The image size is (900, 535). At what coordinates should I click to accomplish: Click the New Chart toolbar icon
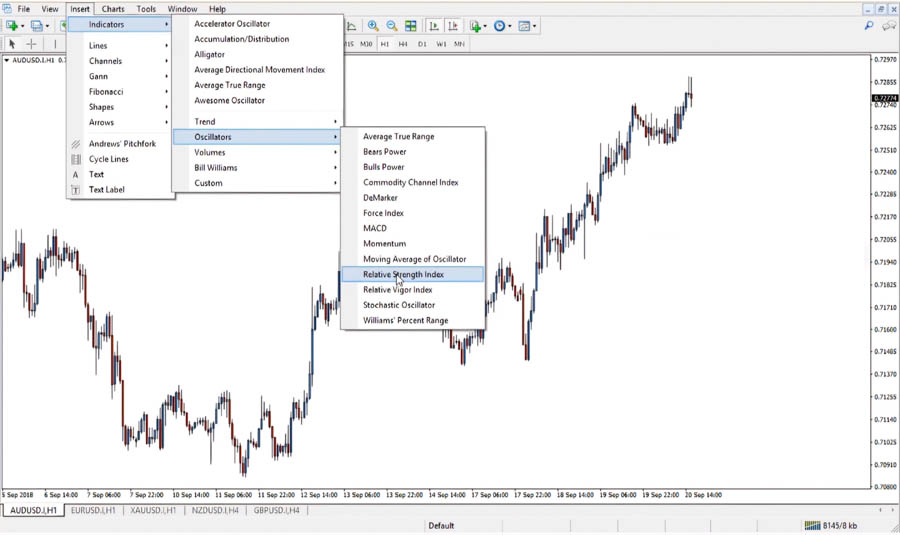pyautogui.click(x=11, y=26)
